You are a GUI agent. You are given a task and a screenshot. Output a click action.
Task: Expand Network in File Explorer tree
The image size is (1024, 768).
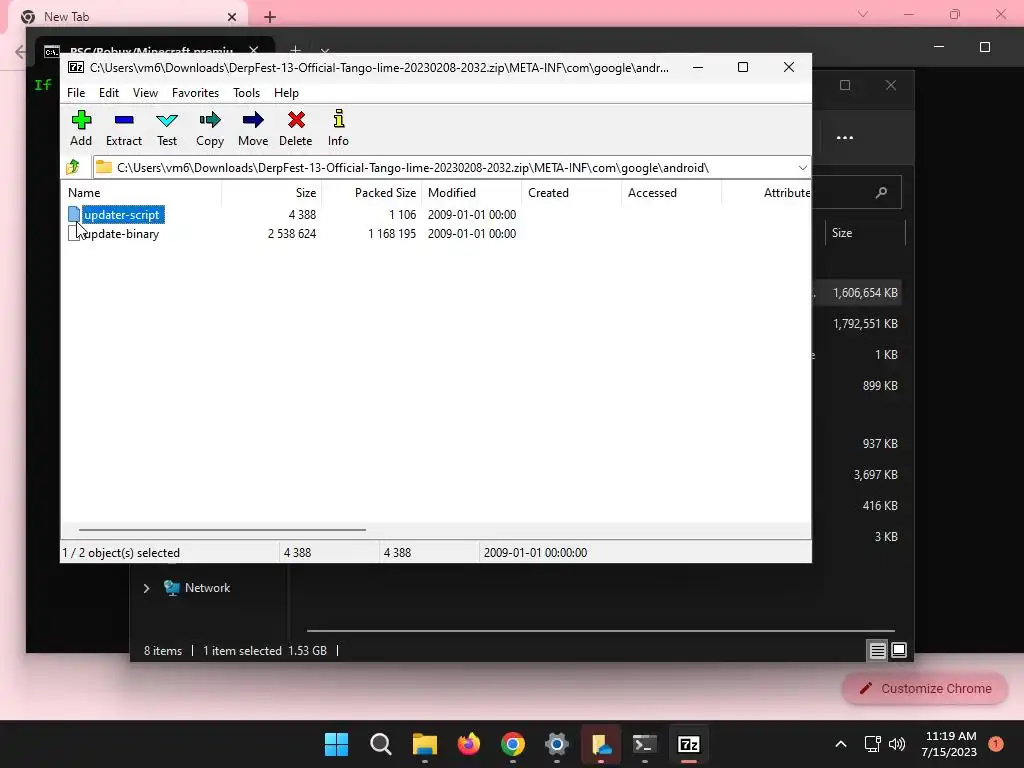pos(146,588)
